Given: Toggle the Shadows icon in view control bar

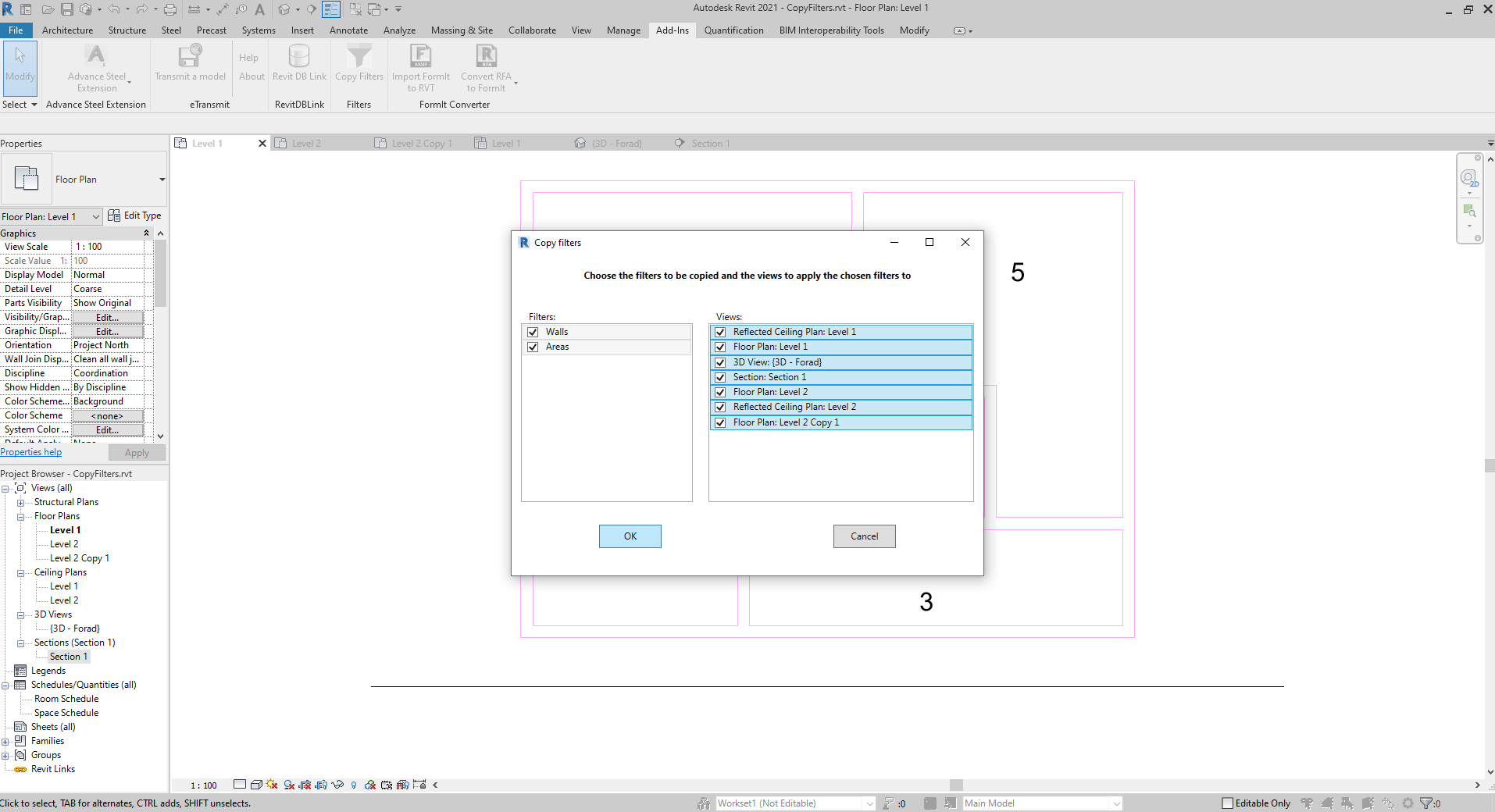Looking at the screenshot, I should coord(289,785).
